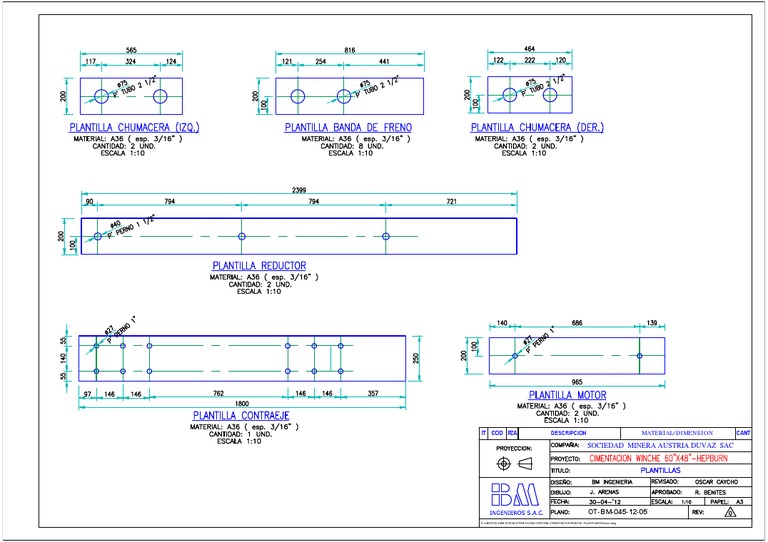Click the revision triangle marked 0
The height and width of the screenshot is (542, 768).
pyautogui.click(x=730, y=512)
